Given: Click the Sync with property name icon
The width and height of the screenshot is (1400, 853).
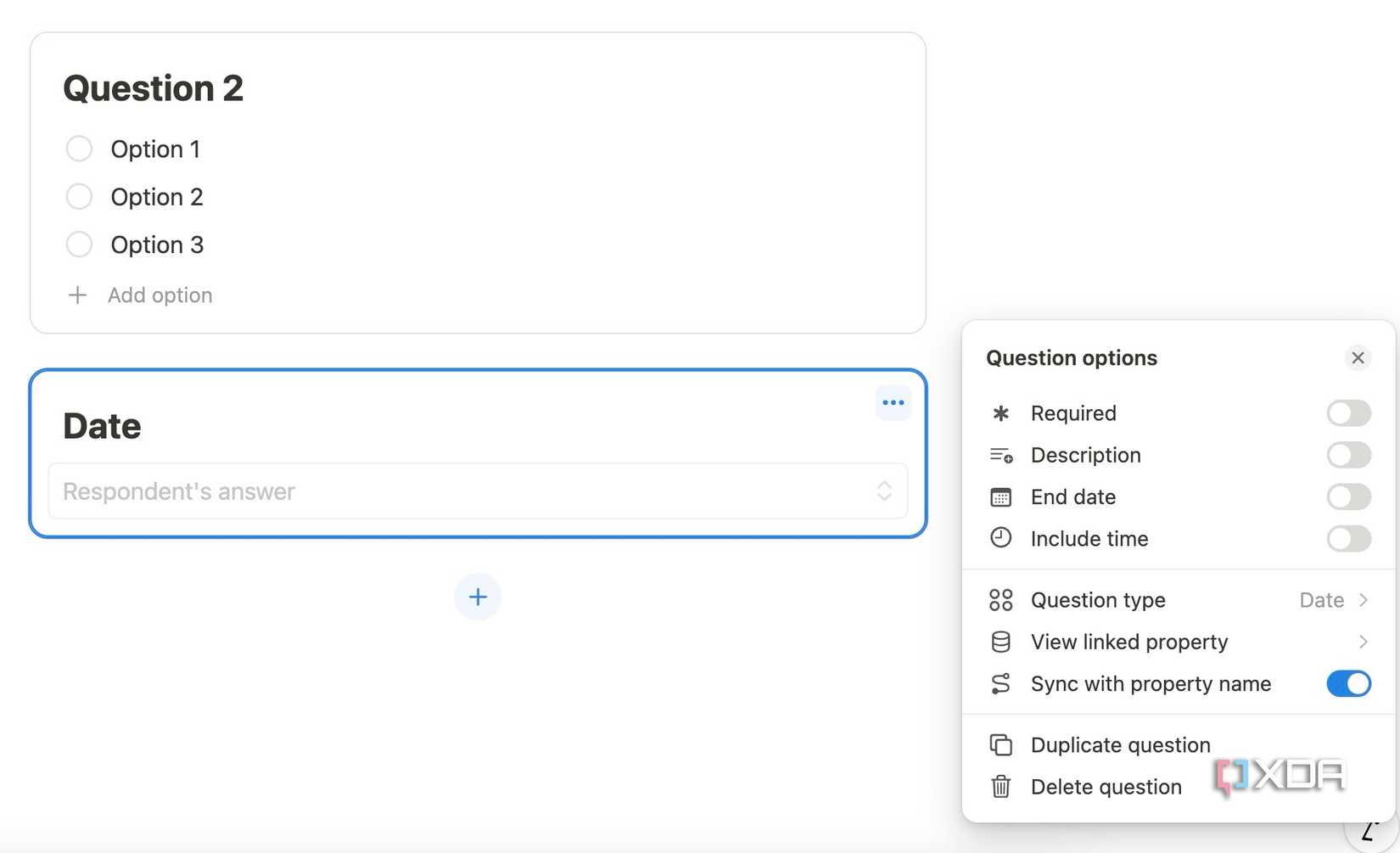Looking at the screenshot, I should coord(1001,684).
